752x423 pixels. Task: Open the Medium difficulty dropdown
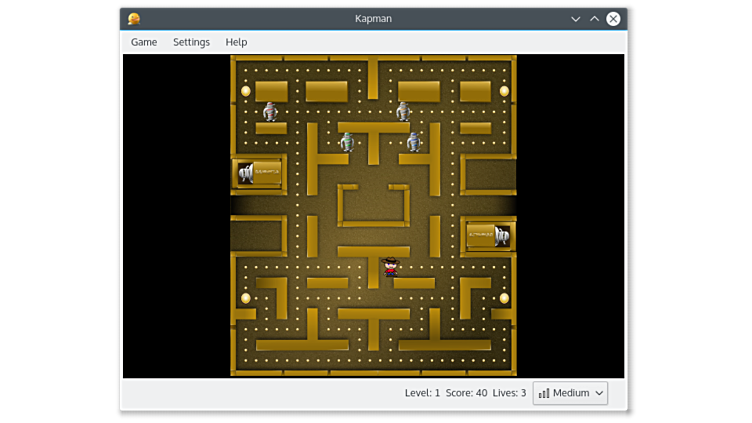coord(570,393)
